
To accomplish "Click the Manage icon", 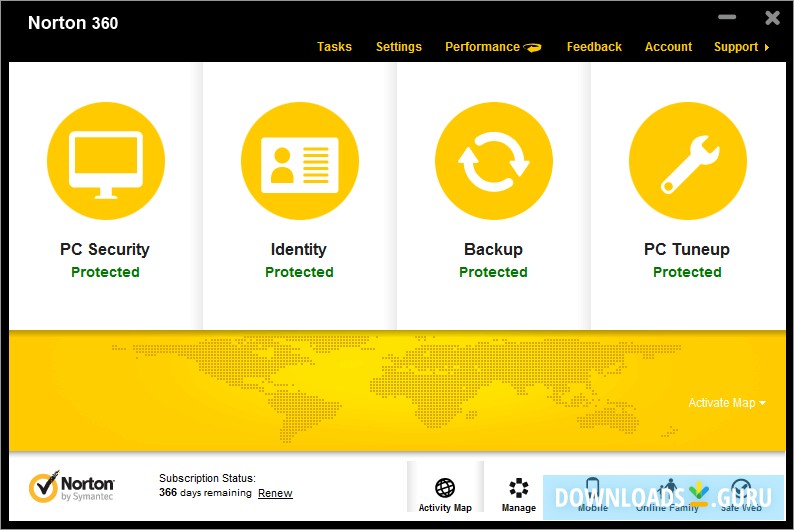I will [519, 488].
